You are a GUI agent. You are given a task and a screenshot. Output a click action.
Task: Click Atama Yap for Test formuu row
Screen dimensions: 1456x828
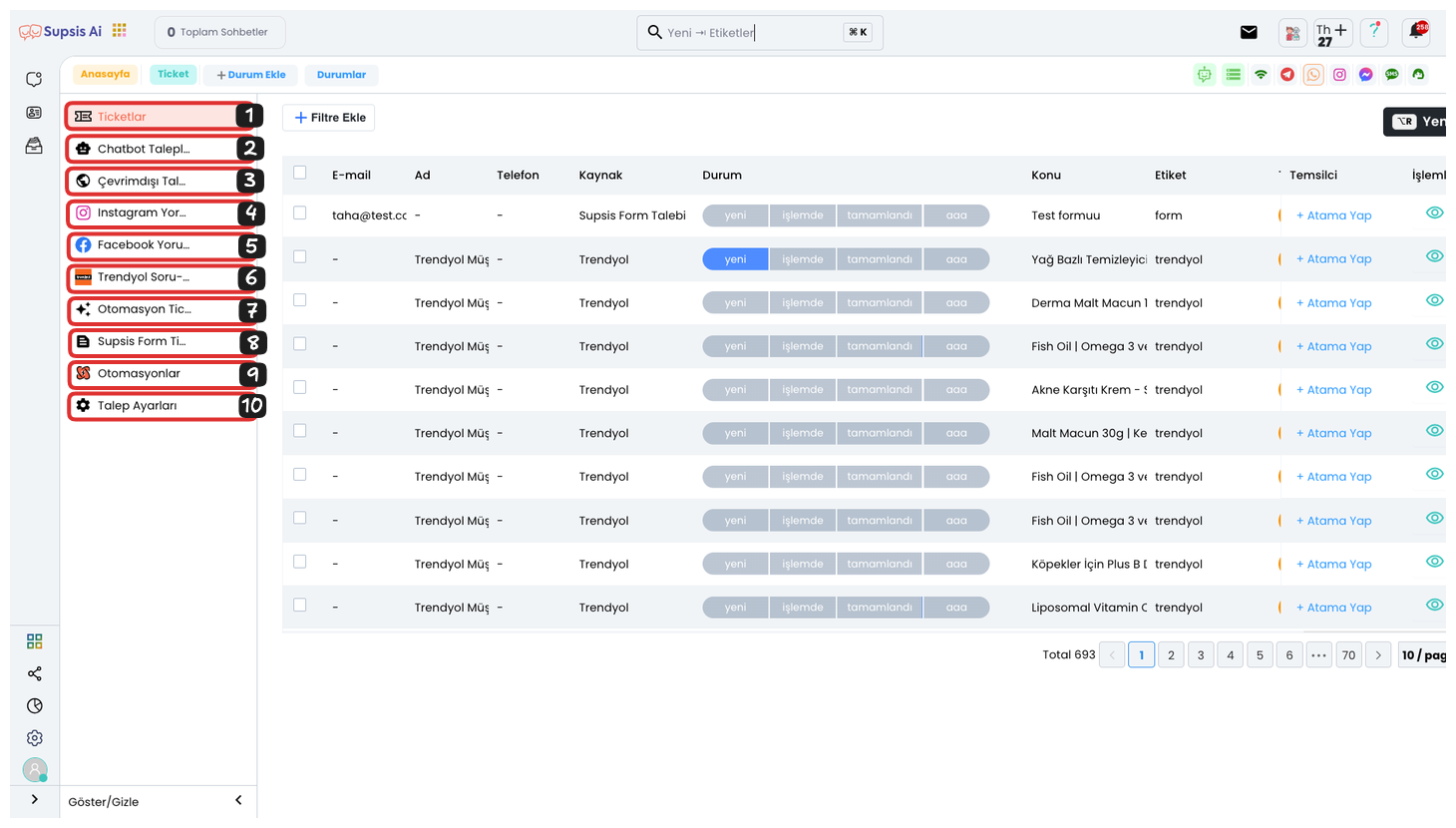coord(1333,215)
